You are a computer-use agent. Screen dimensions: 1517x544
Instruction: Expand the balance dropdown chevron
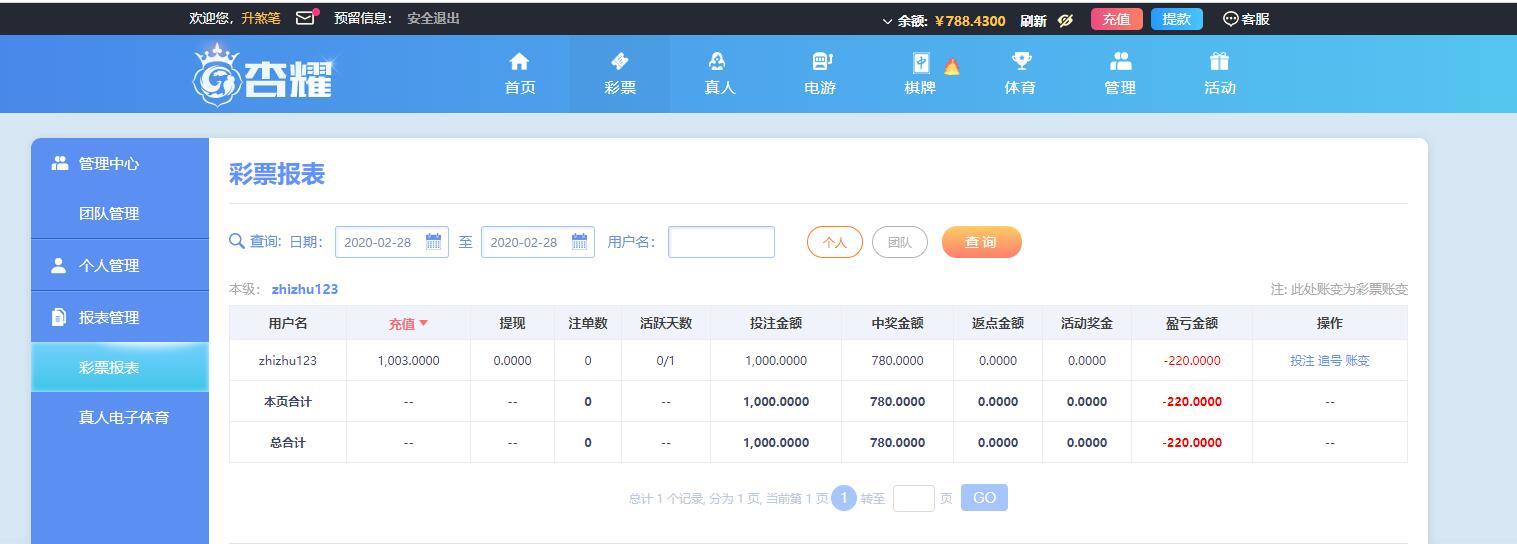point(887,20)
